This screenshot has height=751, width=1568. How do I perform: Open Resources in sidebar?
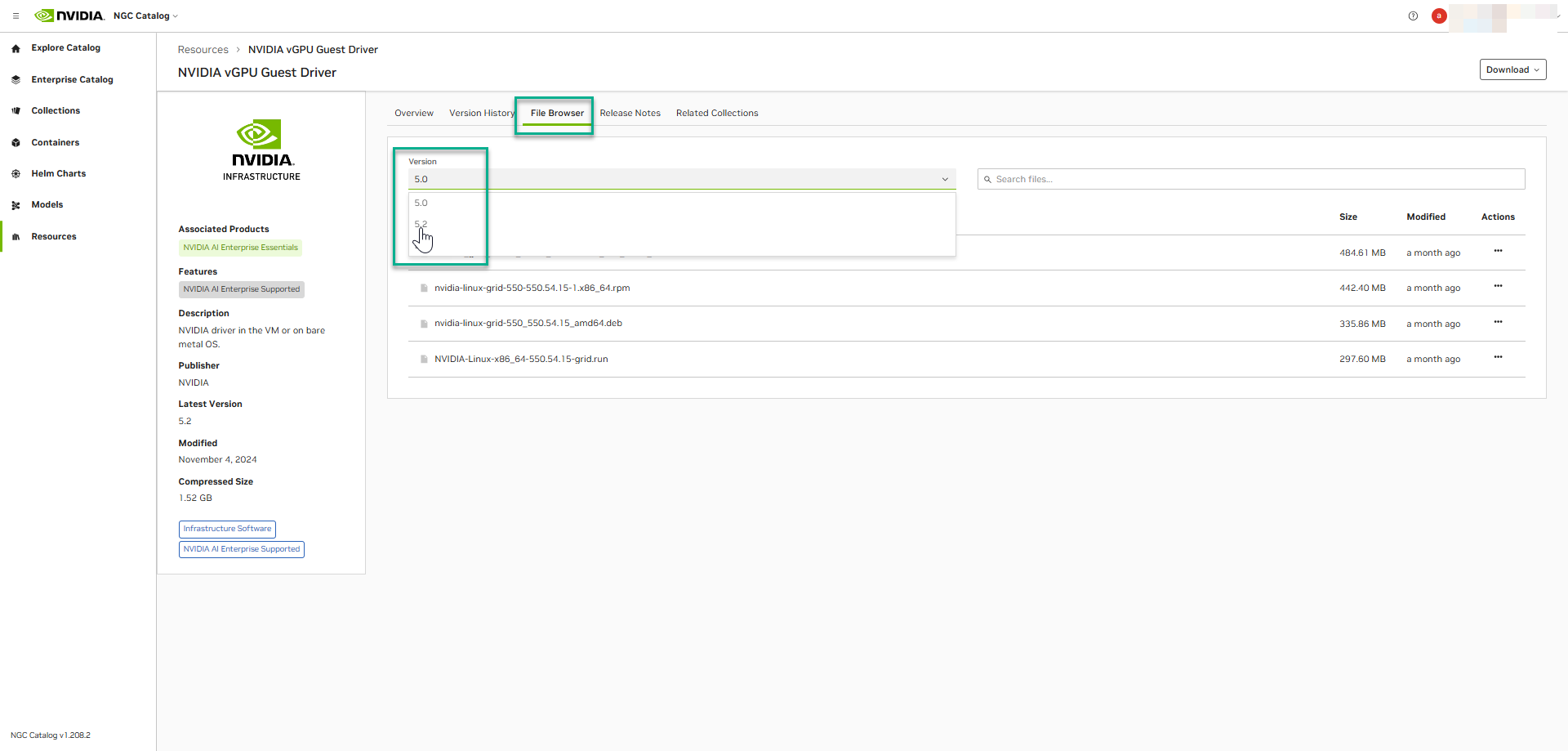[x=54, y=237]
